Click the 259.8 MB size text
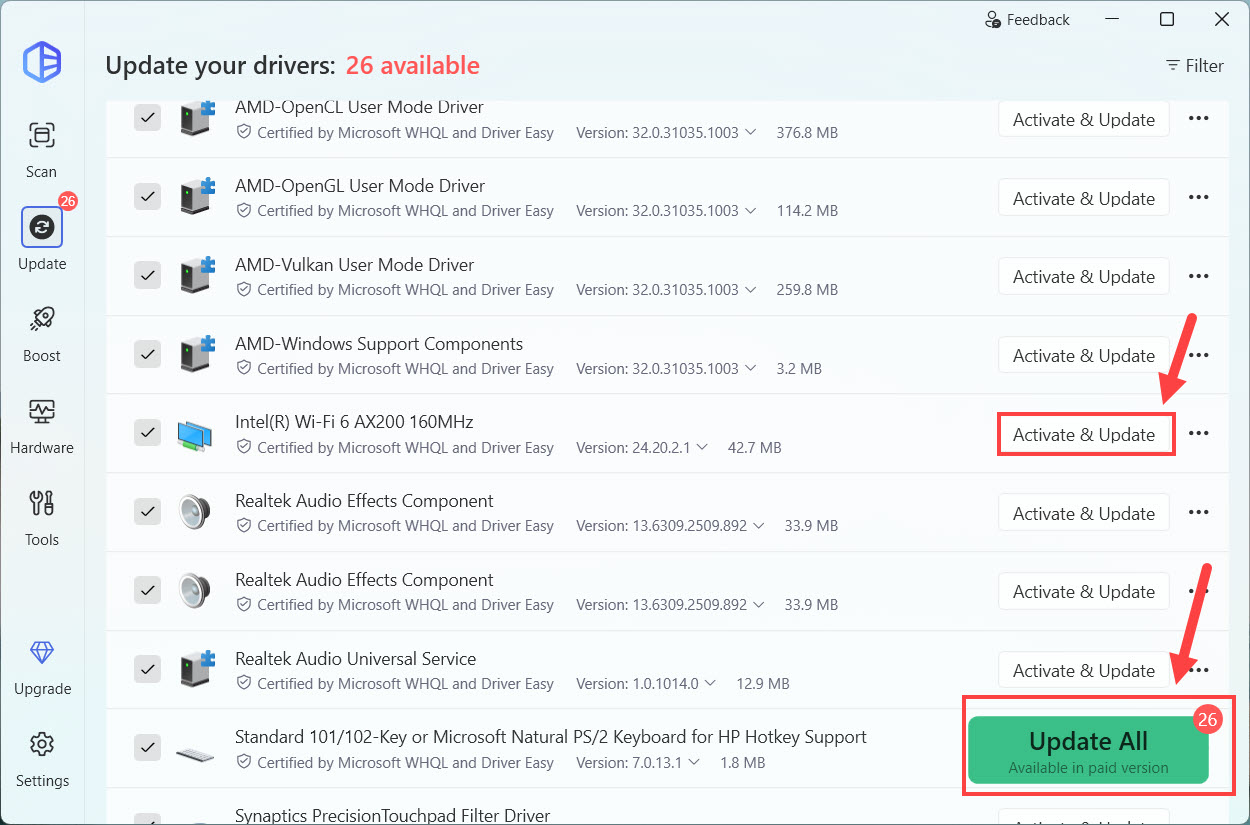 pos(807,290)
